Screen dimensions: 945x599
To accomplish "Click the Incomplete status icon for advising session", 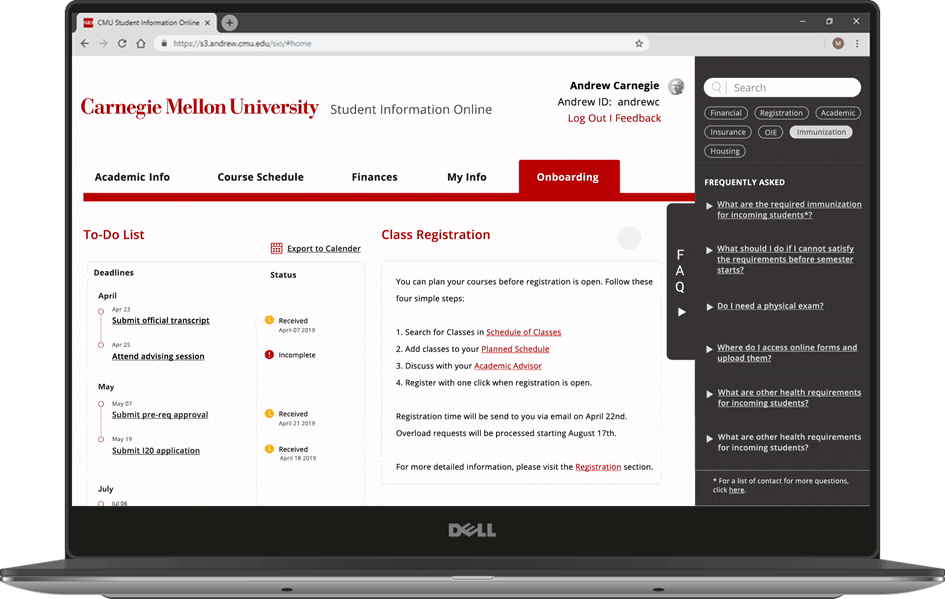I will [269, 354].
